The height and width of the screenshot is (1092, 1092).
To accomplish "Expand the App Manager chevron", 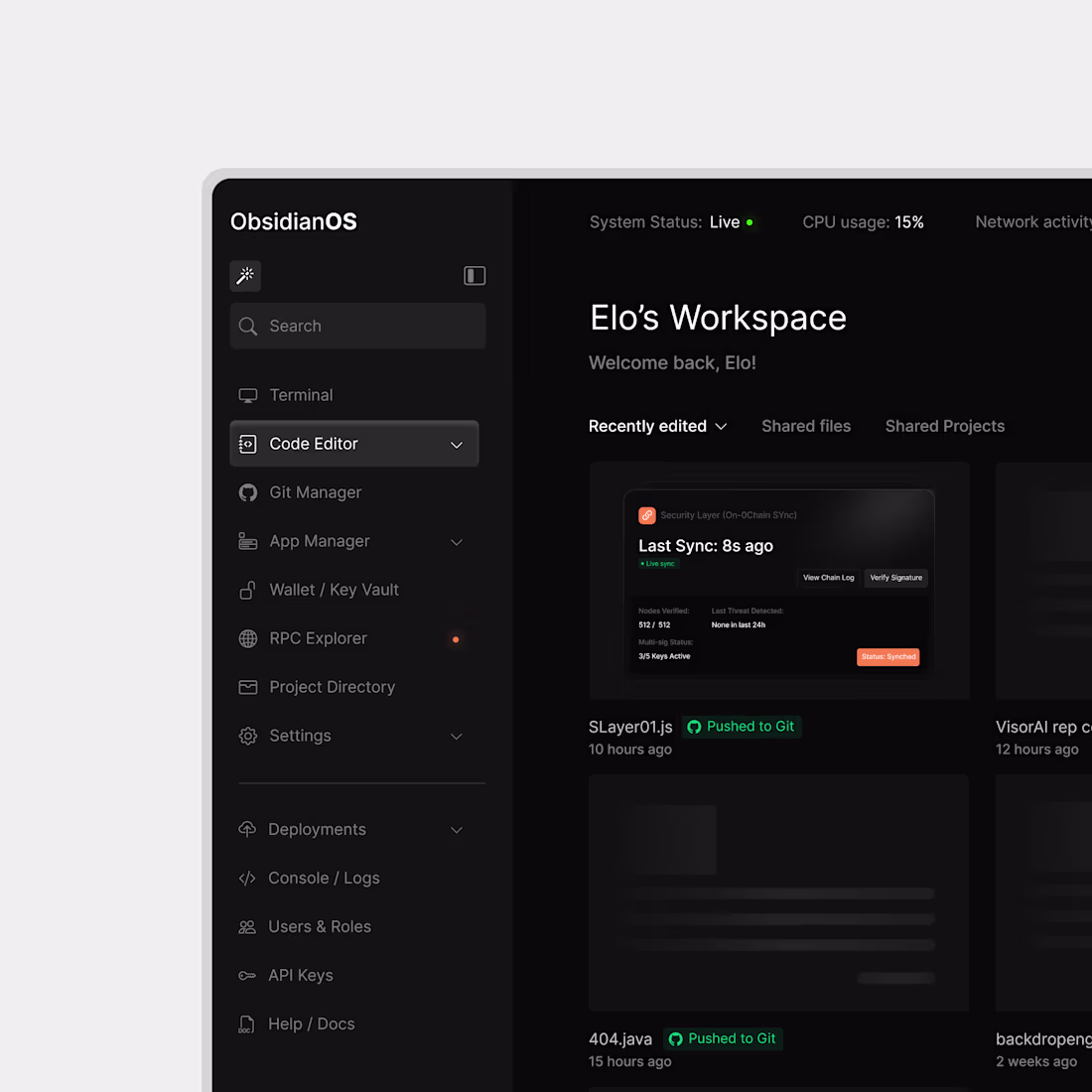I will click(x=457, y=542).
